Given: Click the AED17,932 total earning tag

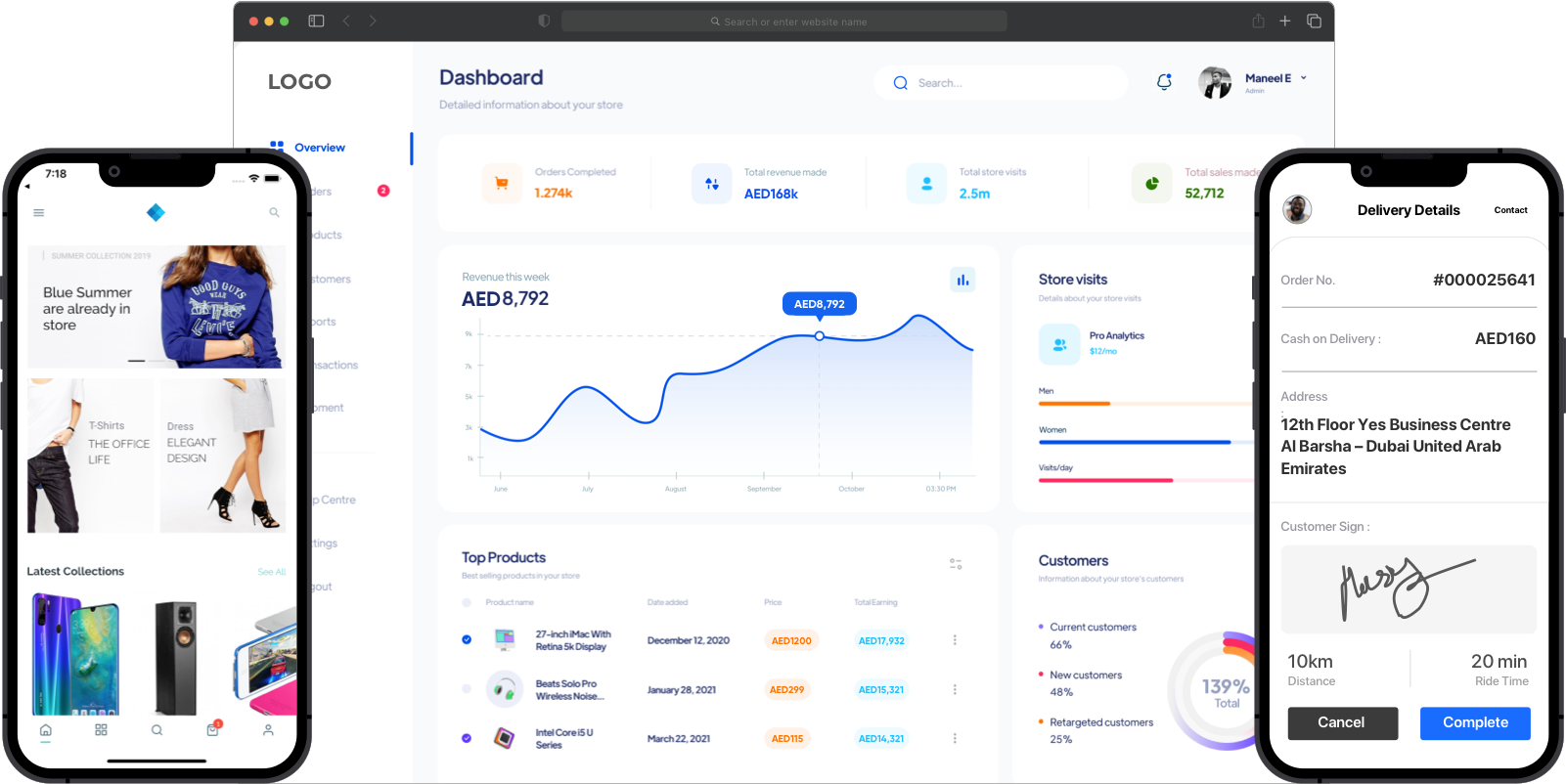Looking at the screenshot, I should point(881,641).
